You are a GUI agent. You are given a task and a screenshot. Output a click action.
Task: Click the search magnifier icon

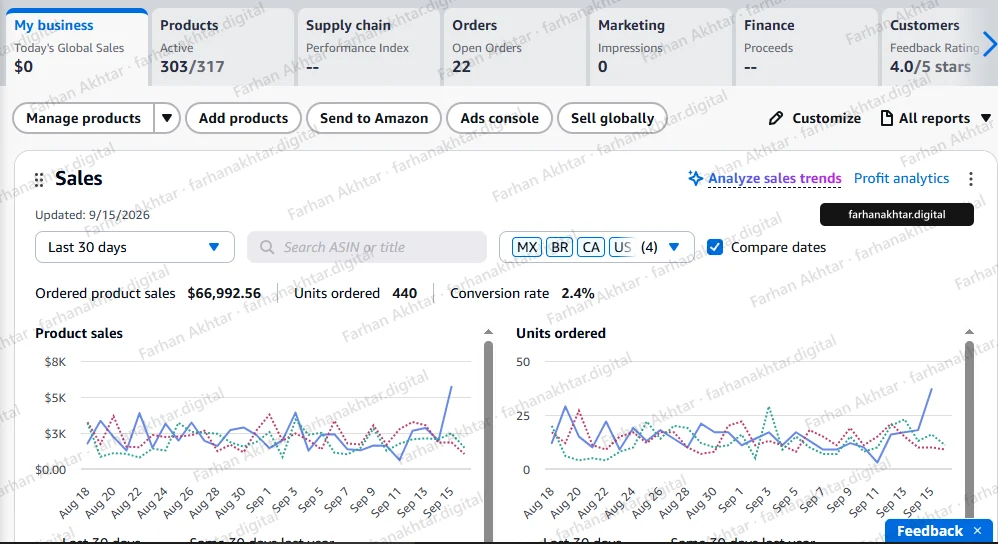pos(267,247)
